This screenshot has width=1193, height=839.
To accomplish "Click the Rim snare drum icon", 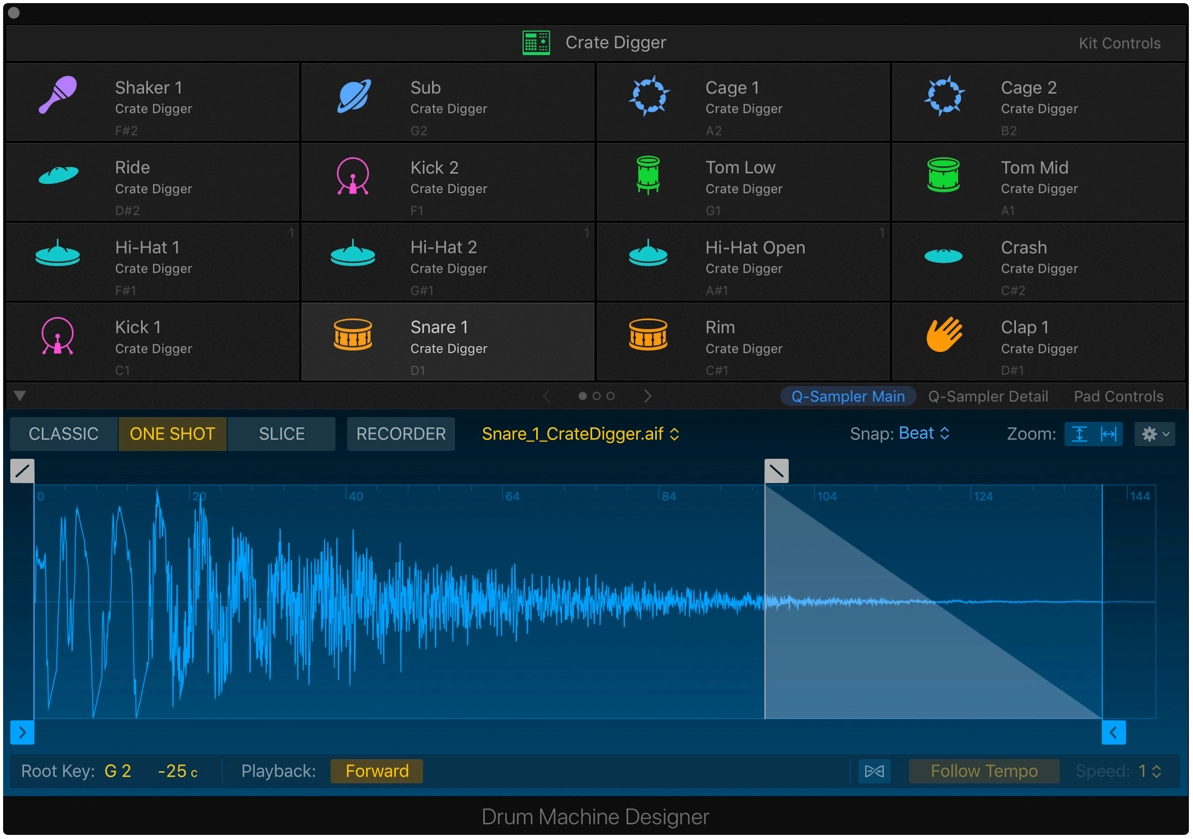I will click(648, 335).
